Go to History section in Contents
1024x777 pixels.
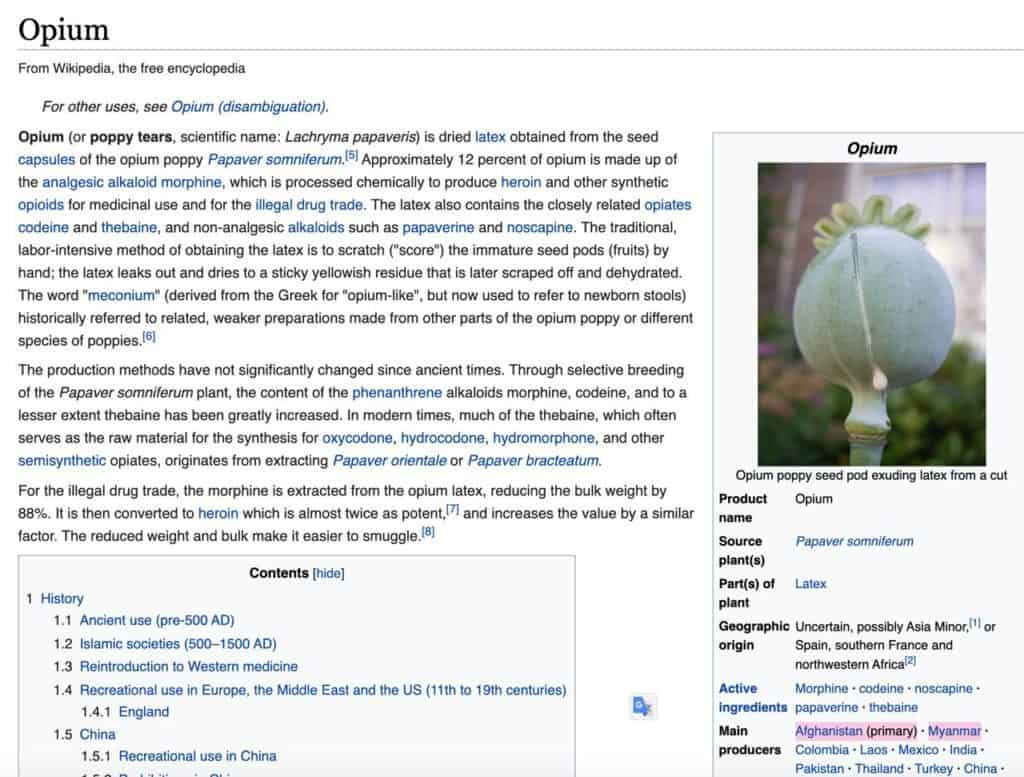(62, 598)
